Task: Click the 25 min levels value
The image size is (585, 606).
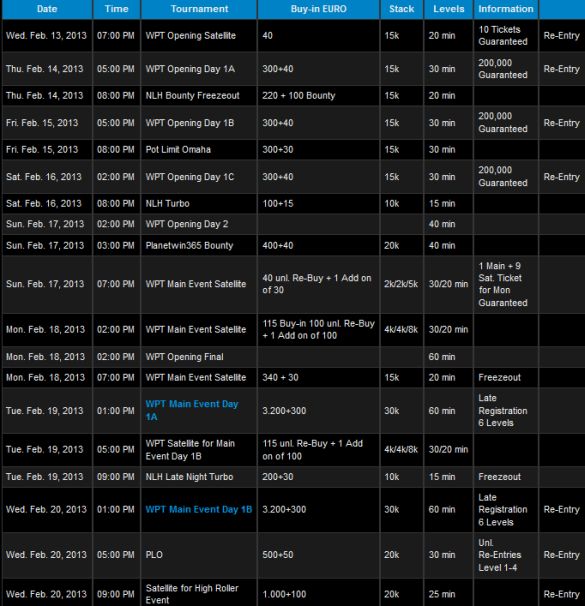Action: point(442,594)
